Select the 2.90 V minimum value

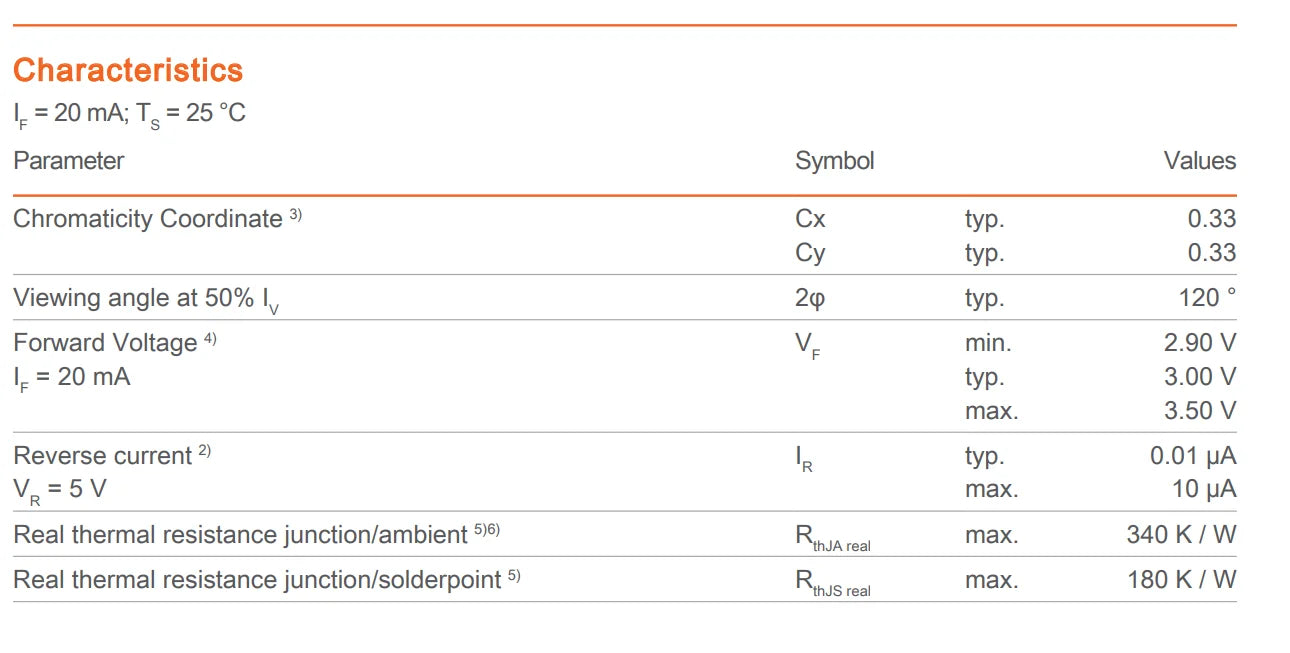point(1200,343)
